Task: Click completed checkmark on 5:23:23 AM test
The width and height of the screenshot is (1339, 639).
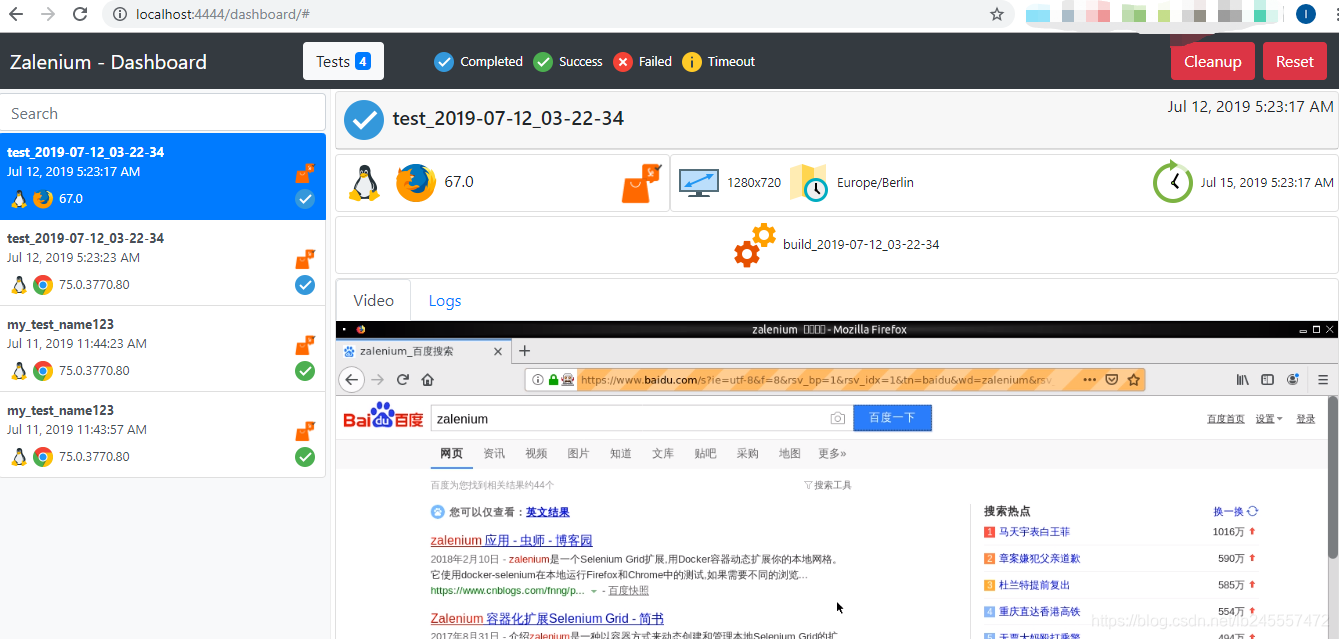Action: point(305,285)
